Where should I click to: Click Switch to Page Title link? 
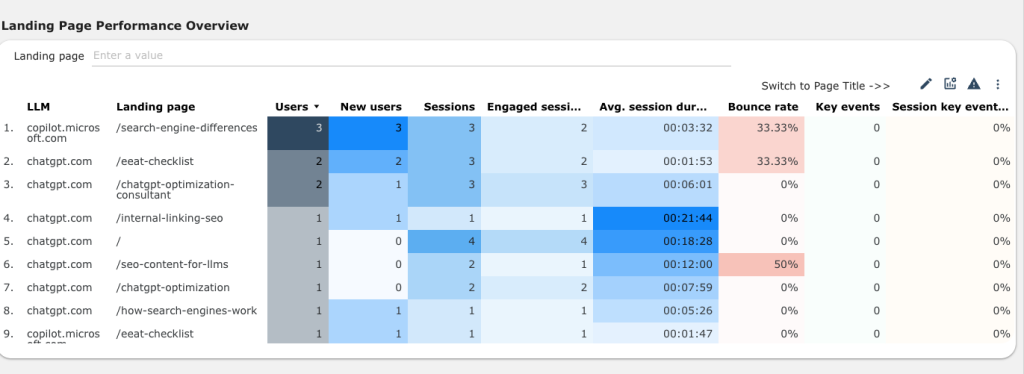click(x=825, y=86)
